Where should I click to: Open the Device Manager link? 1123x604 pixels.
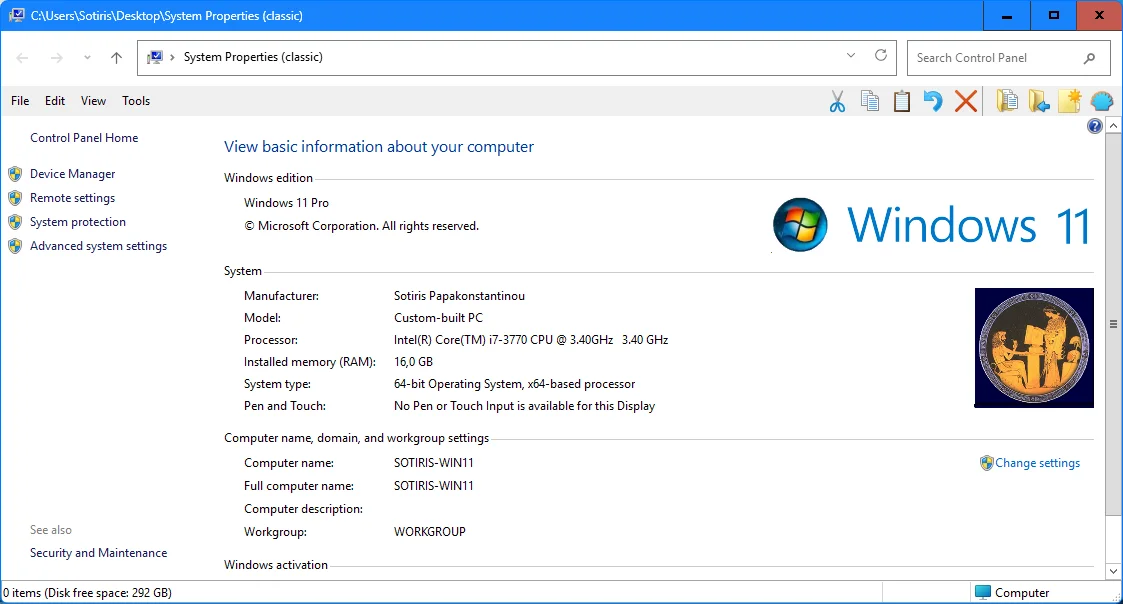tap(72, 174)
